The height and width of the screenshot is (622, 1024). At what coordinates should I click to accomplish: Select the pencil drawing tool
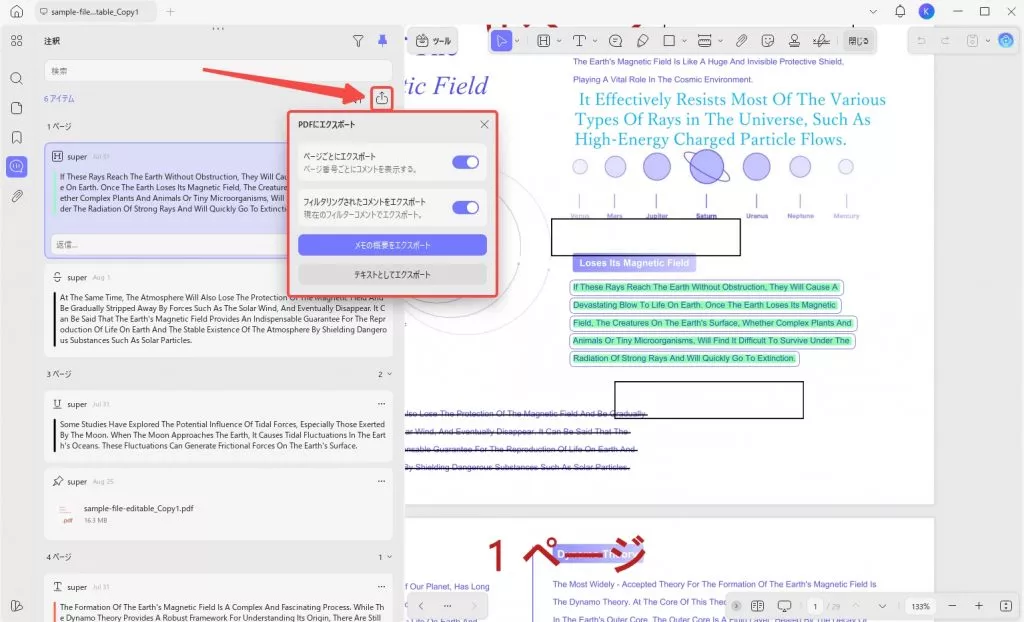click(643, 41)
